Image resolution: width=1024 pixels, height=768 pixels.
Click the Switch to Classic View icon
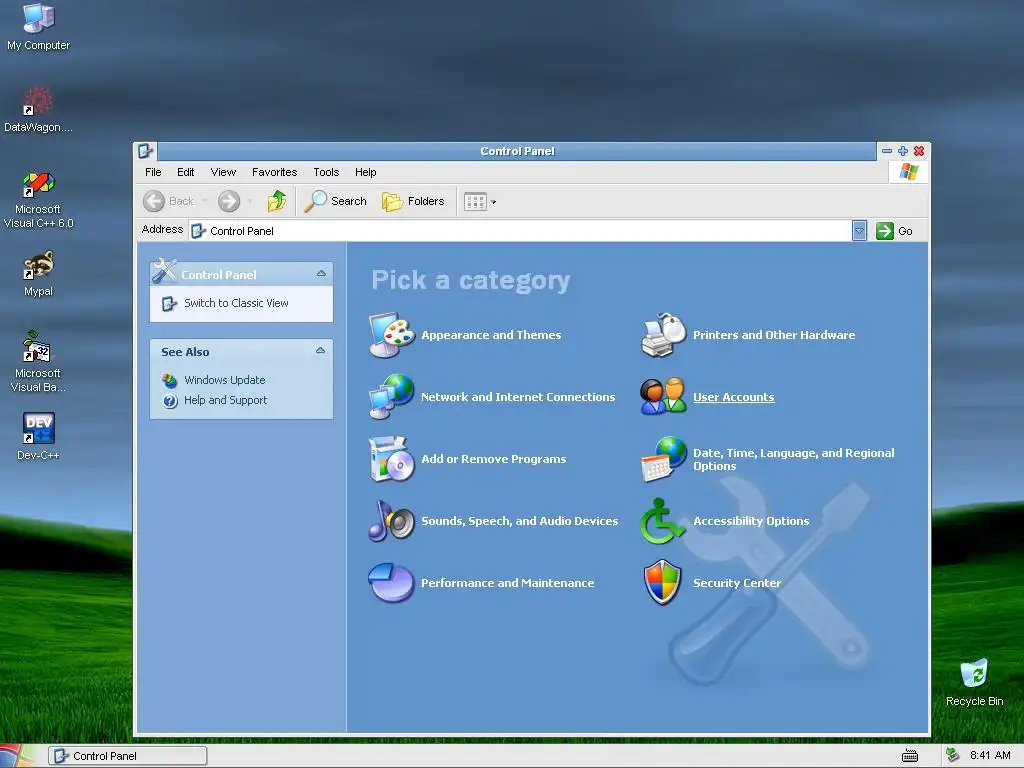(169, 304)
